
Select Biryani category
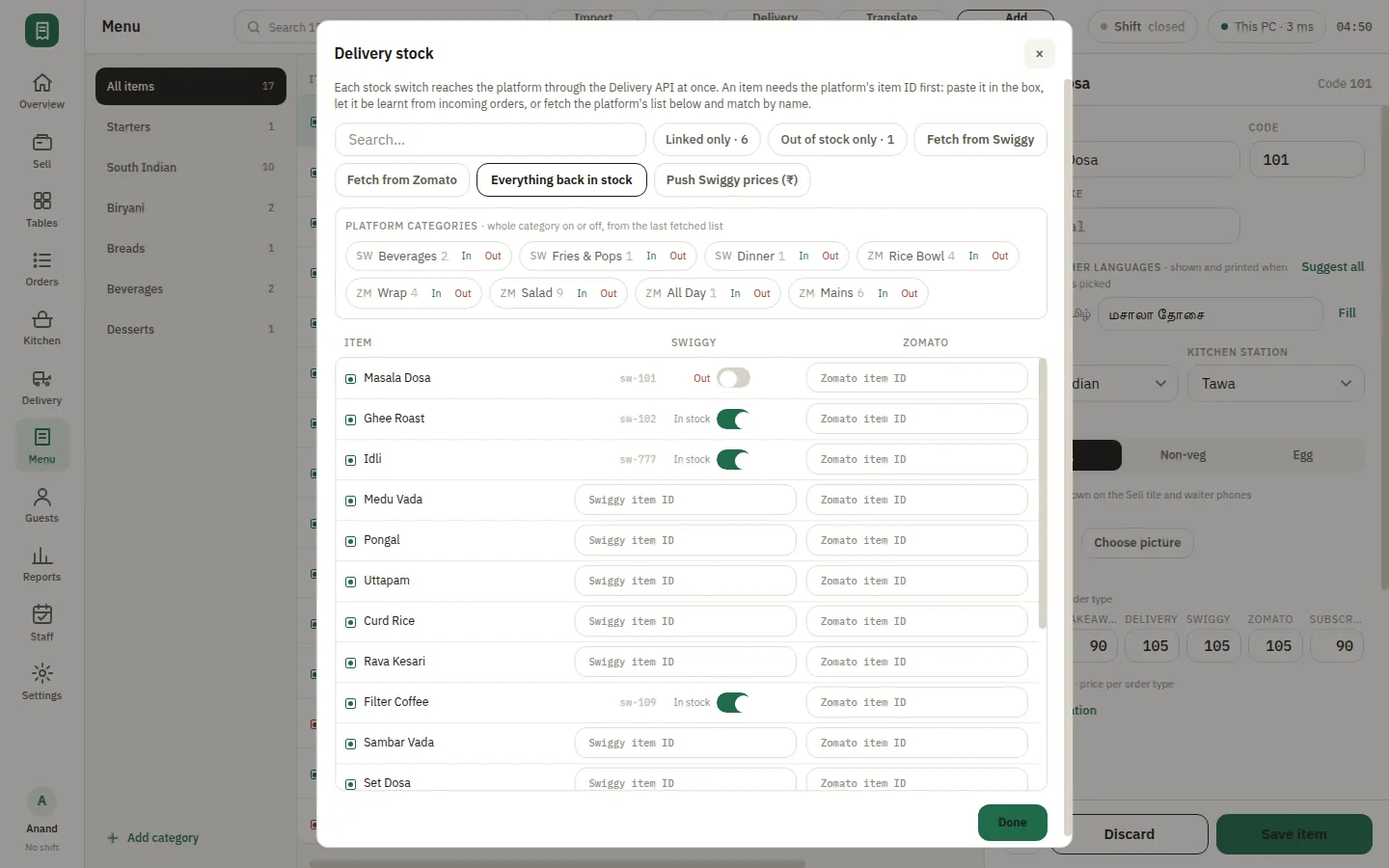tap(190, 207)
